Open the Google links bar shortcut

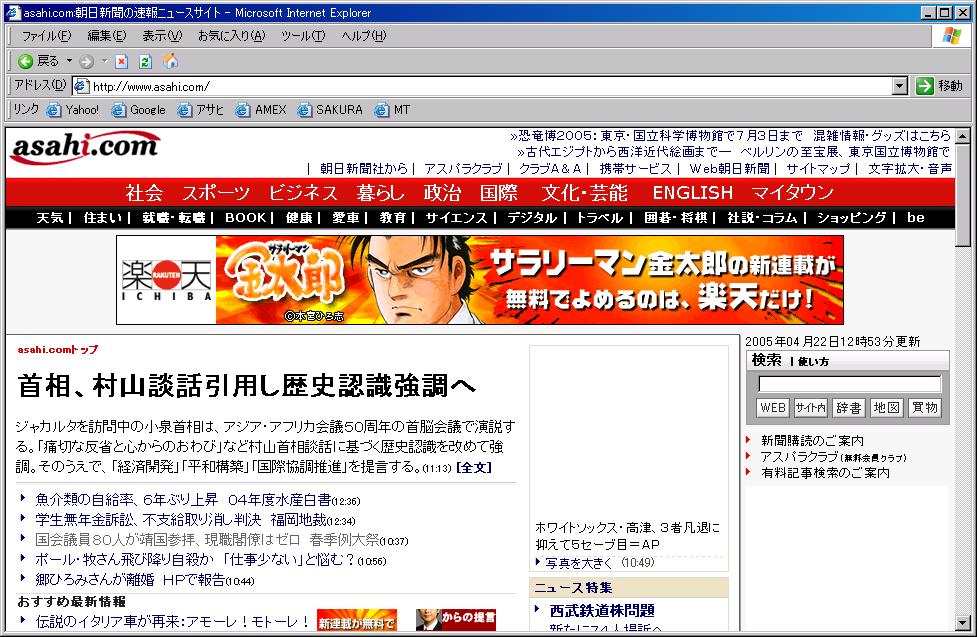click(x=139, y=110)
